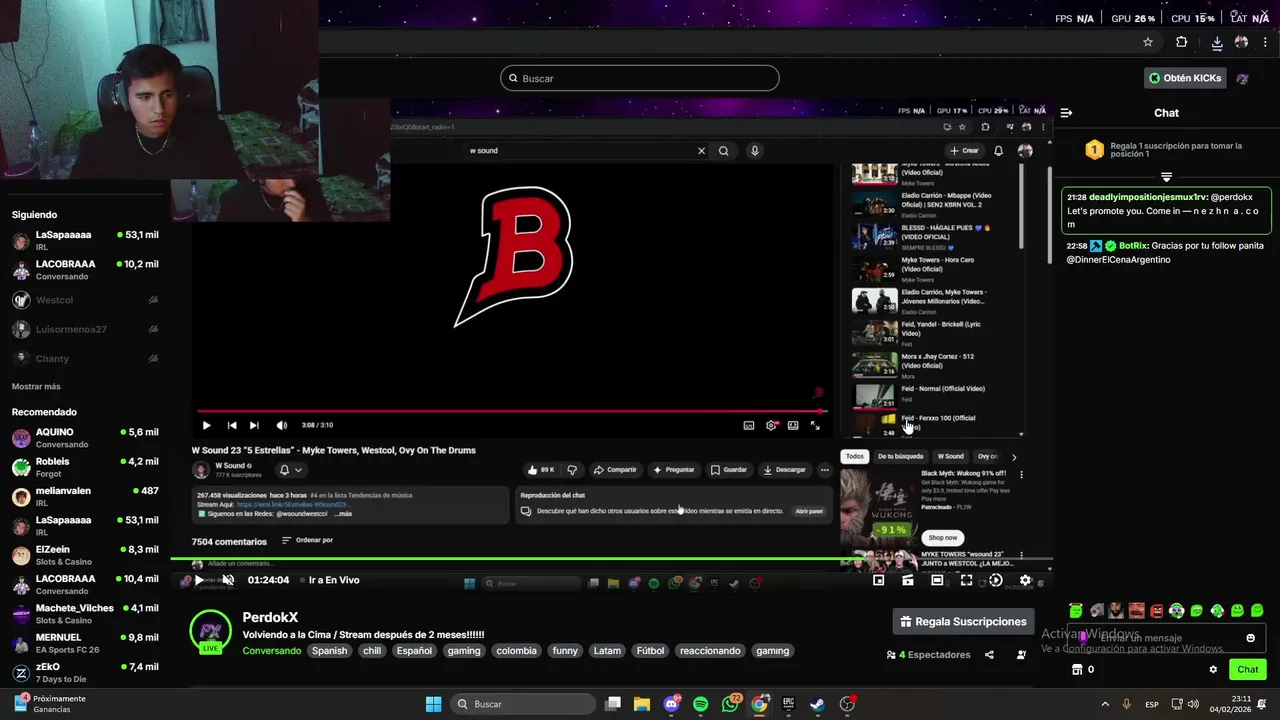
Task: Click YouTube search magnifier button
Action: [723, 151]
